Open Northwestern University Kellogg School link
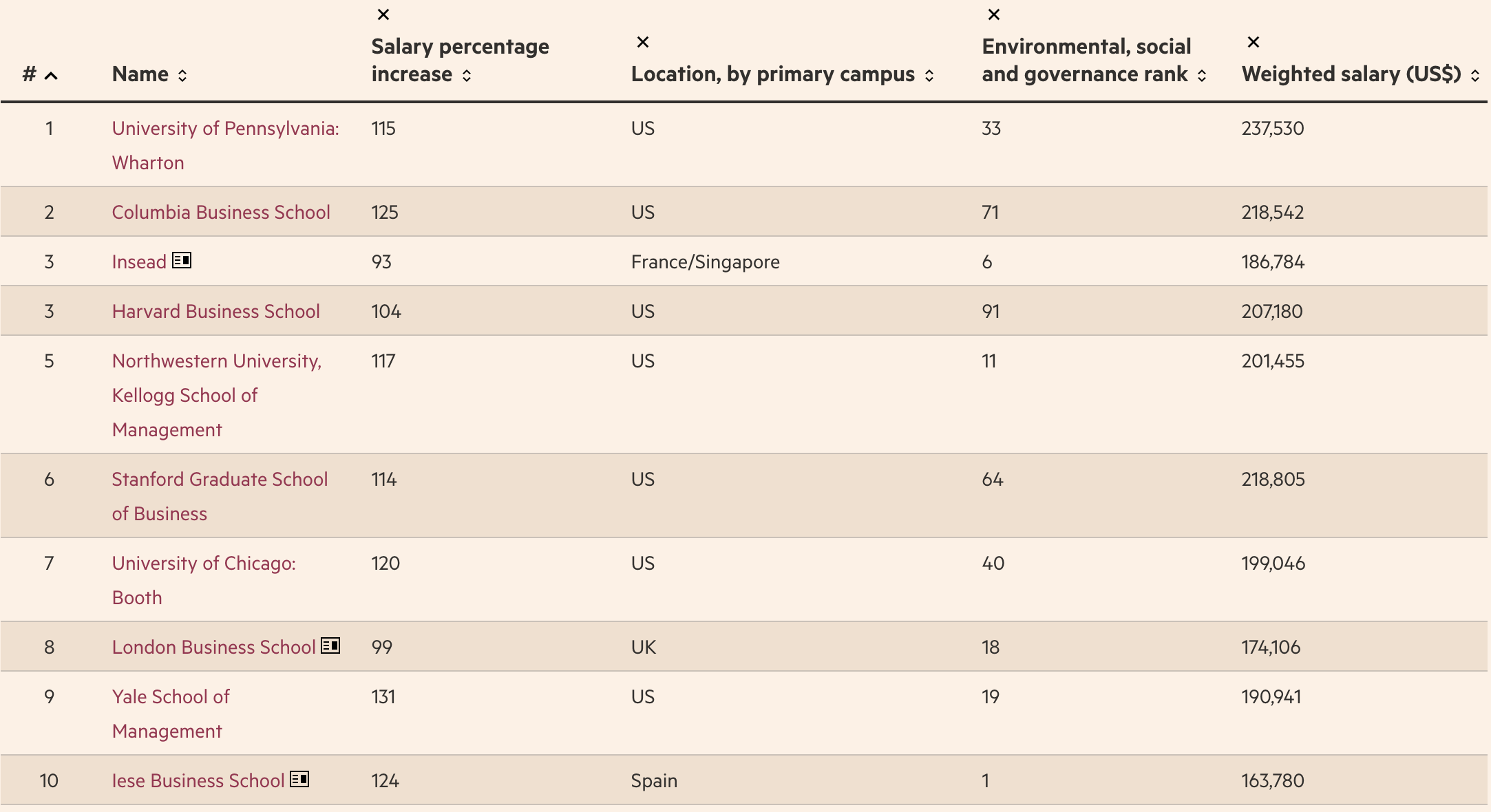Image resolution: width=1491 pixels, height=812 pixels. coord(216,361)
